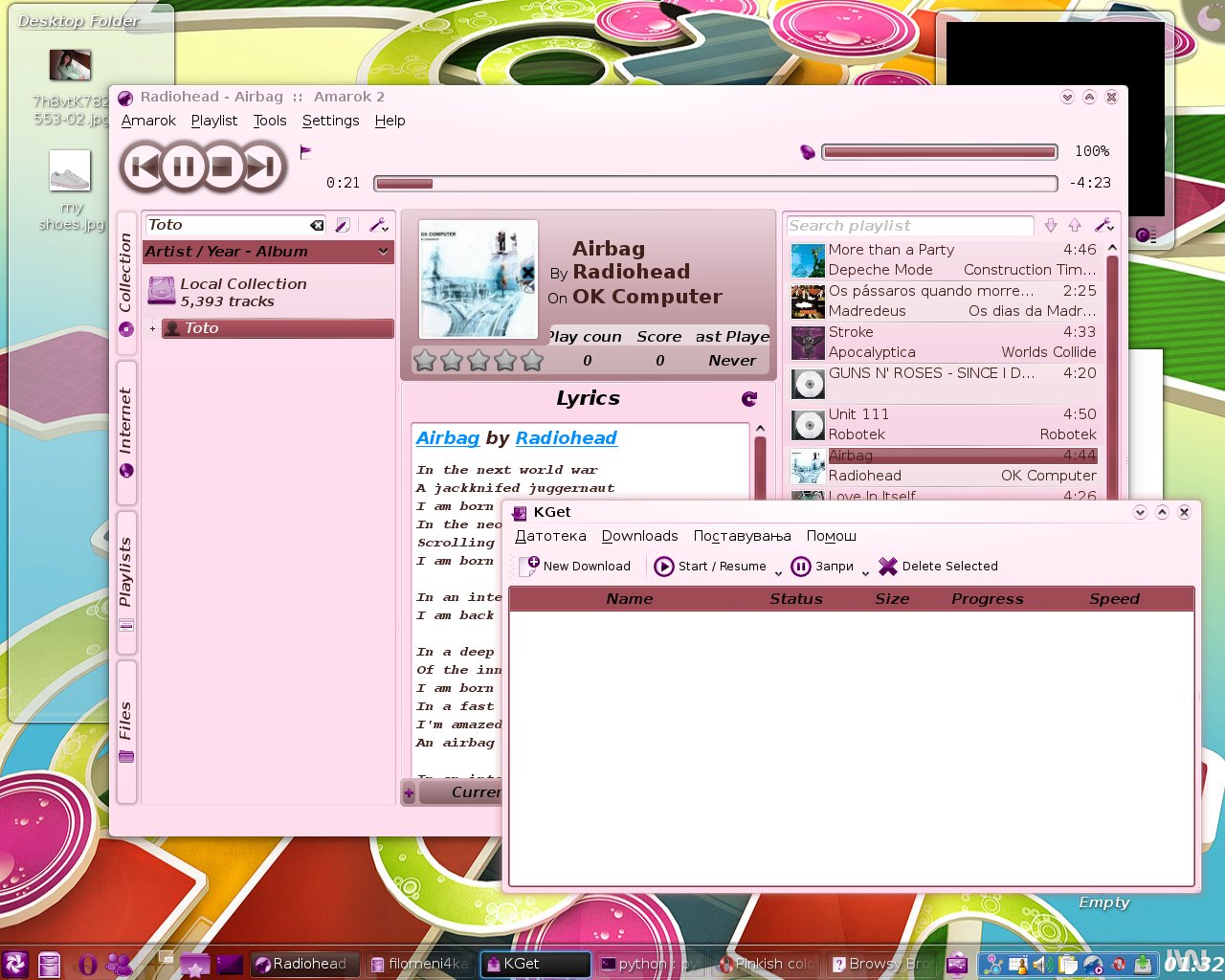The image size is (1225, 980).
Task: Jump to previous playlist search result arrow
Action: pyautogui.click(x=1075, y=225)
